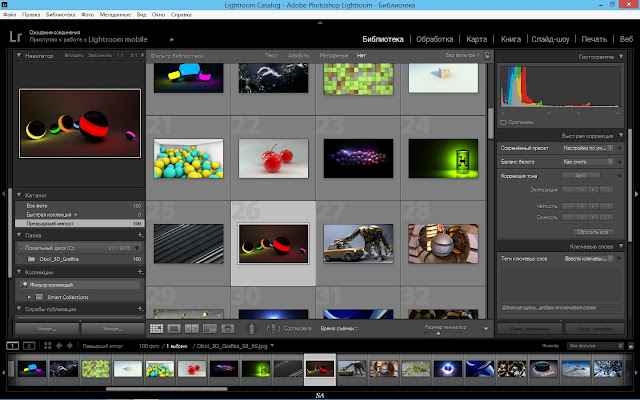Toggle the second window display button 2
Viewport: 640px width, 400px height.
pos(27,346)
